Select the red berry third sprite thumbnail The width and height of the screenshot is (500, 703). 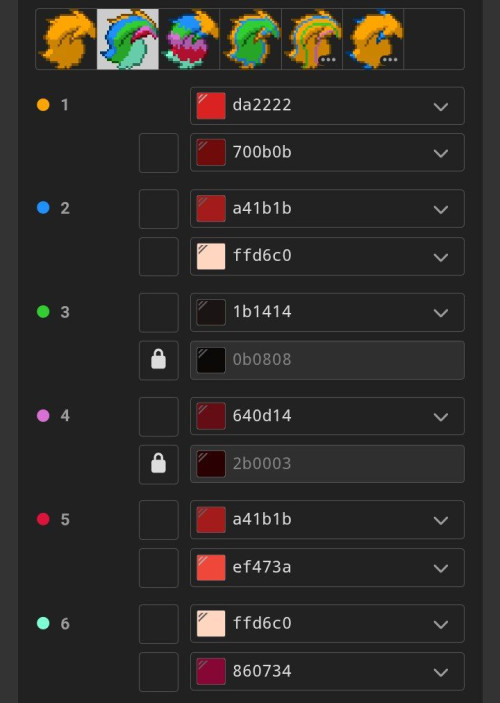coord(189,39)
